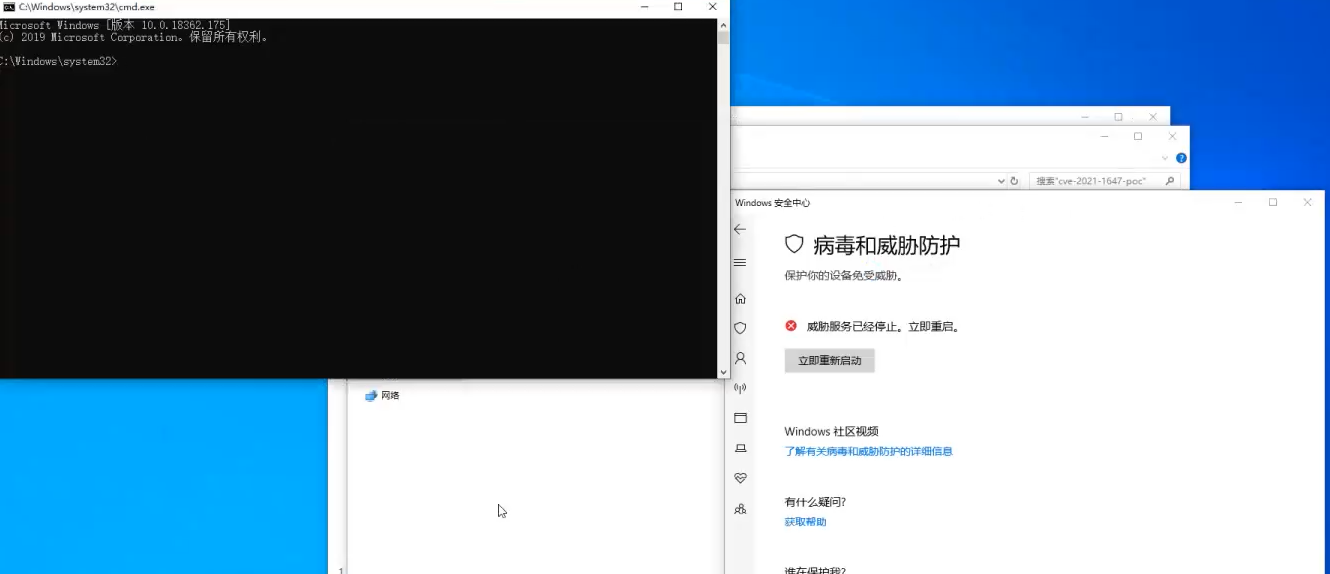Open Device security sidebar icon
This screenshot has height=574, width=1330.
[740, 448]
